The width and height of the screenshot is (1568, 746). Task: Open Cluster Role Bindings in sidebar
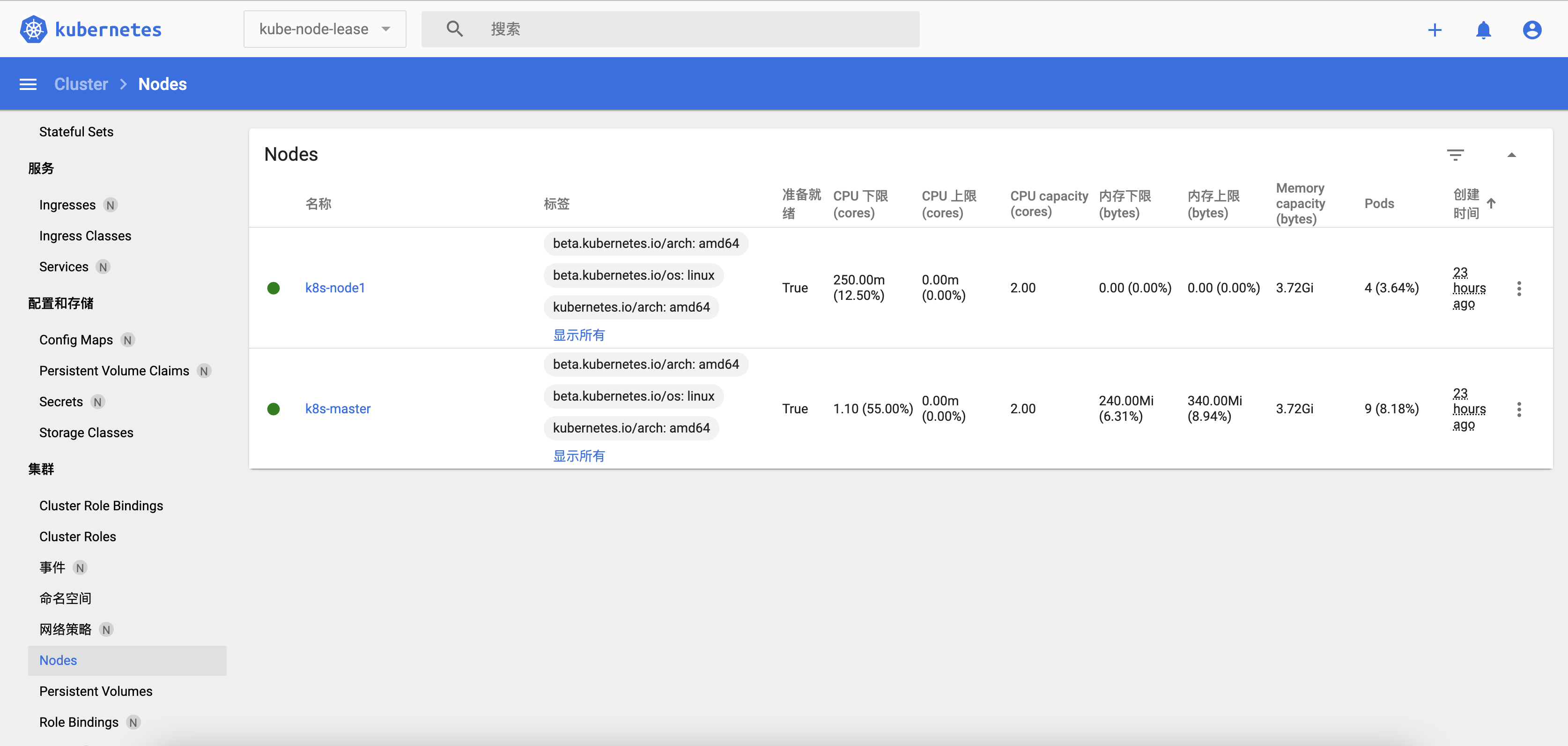101,506
